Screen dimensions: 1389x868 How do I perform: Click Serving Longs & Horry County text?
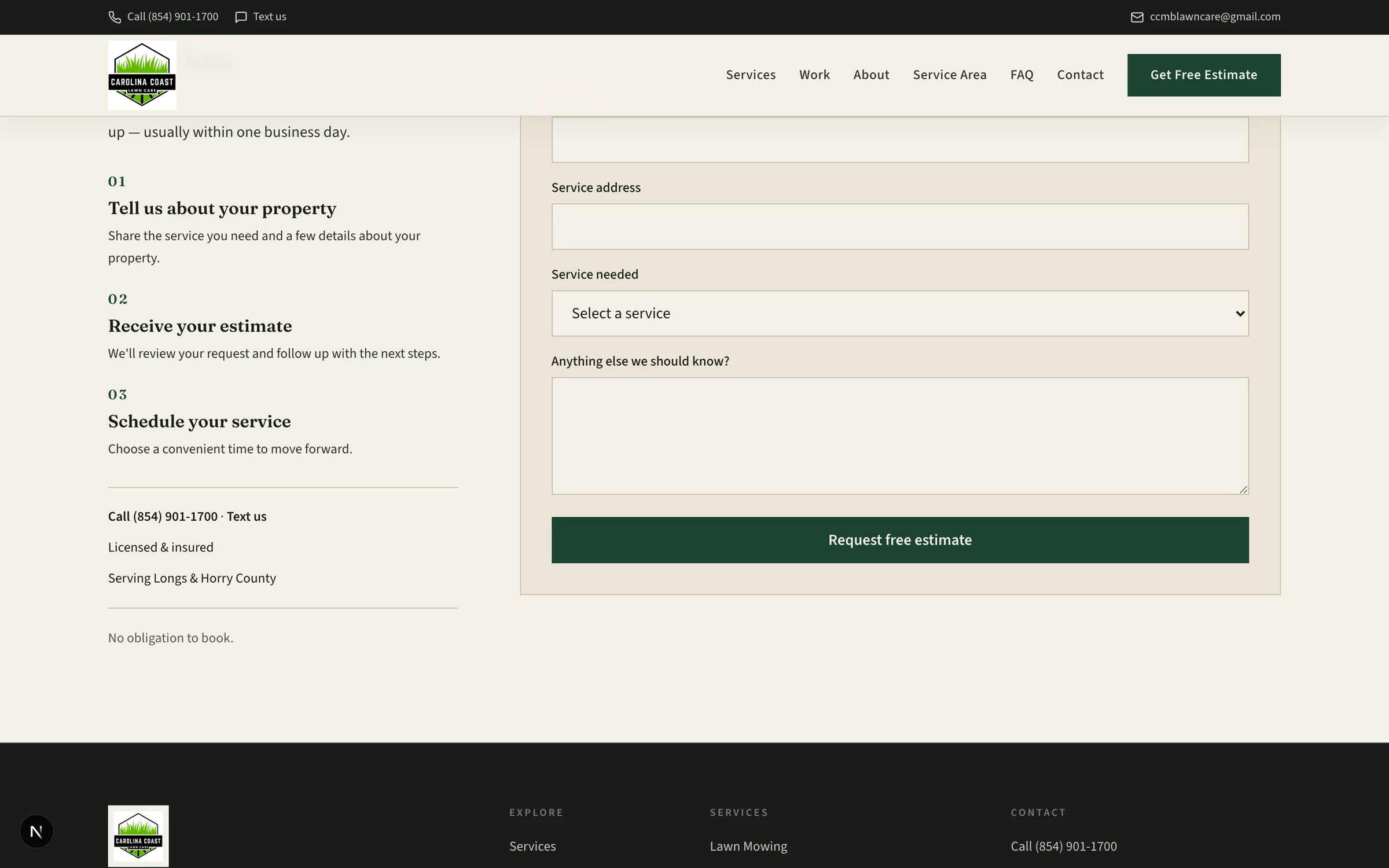[192, 579]
